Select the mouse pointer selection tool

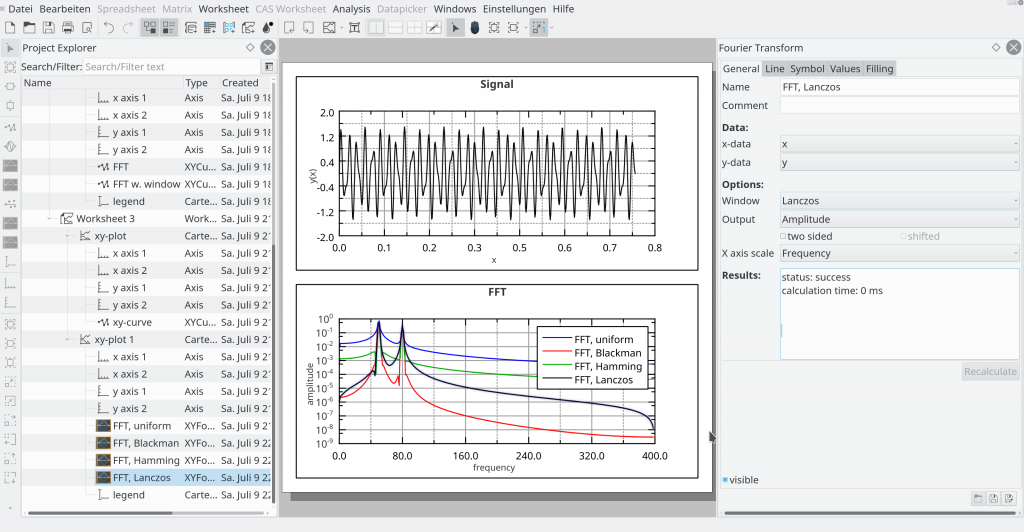click(455, 28)
